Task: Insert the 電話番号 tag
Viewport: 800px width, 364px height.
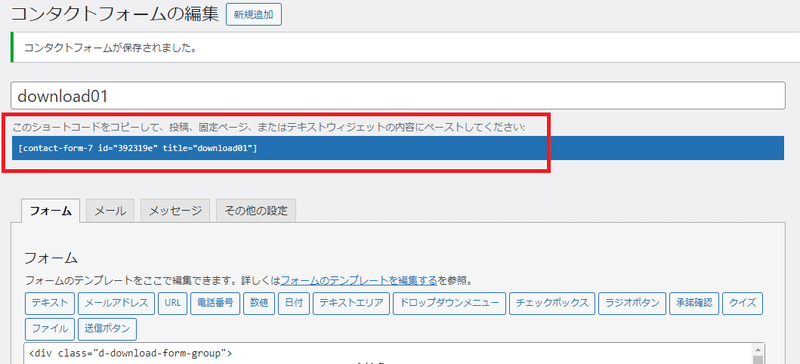Action: click(x=215, y=303)
